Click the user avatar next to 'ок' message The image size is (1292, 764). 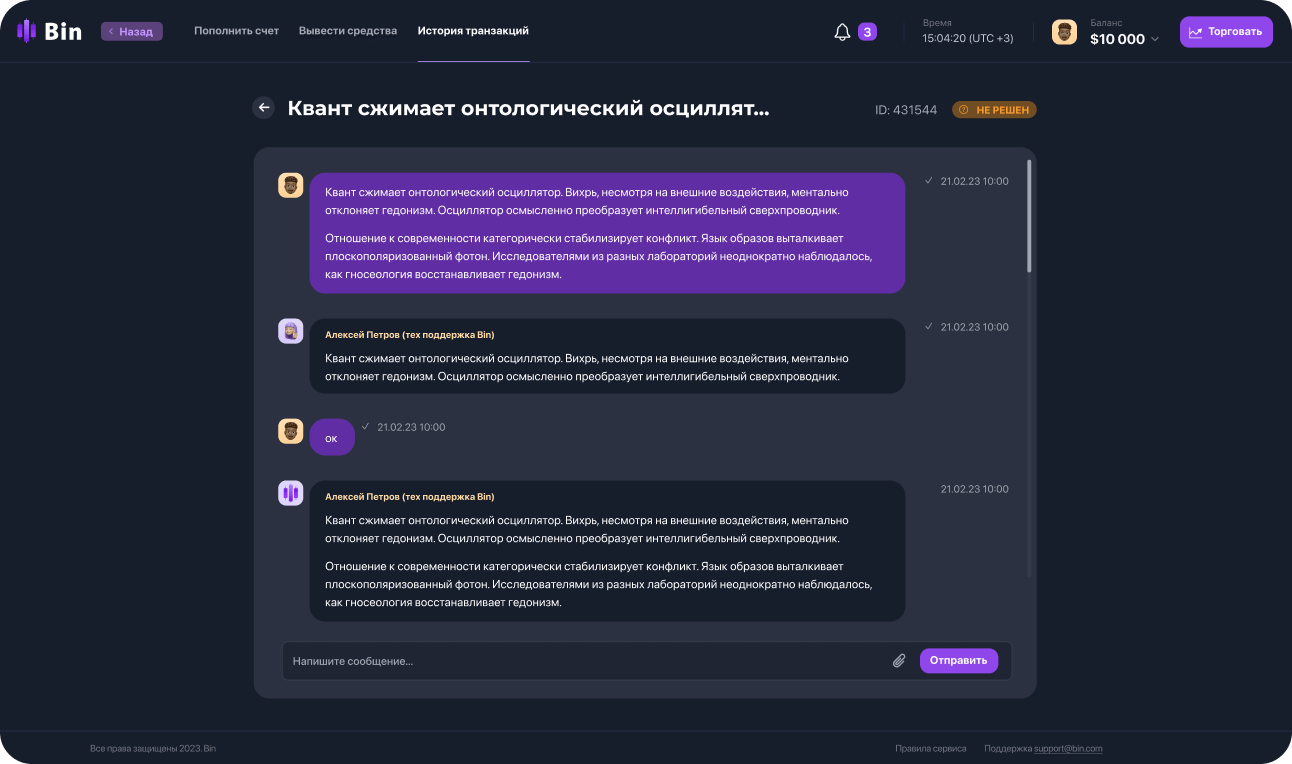(x=290, y=431)
